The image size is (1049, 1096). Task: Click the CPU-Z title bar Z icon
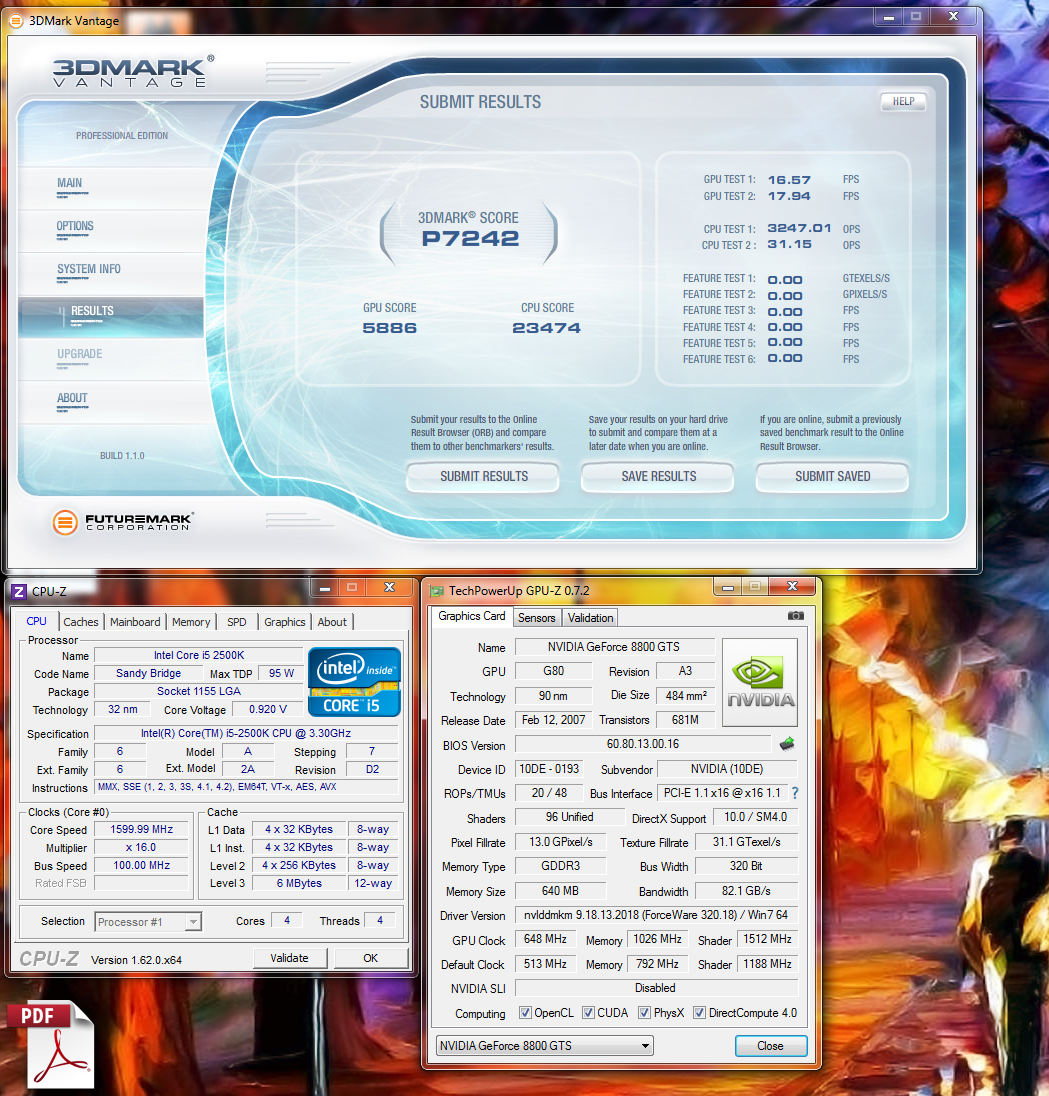pos(19,592)
